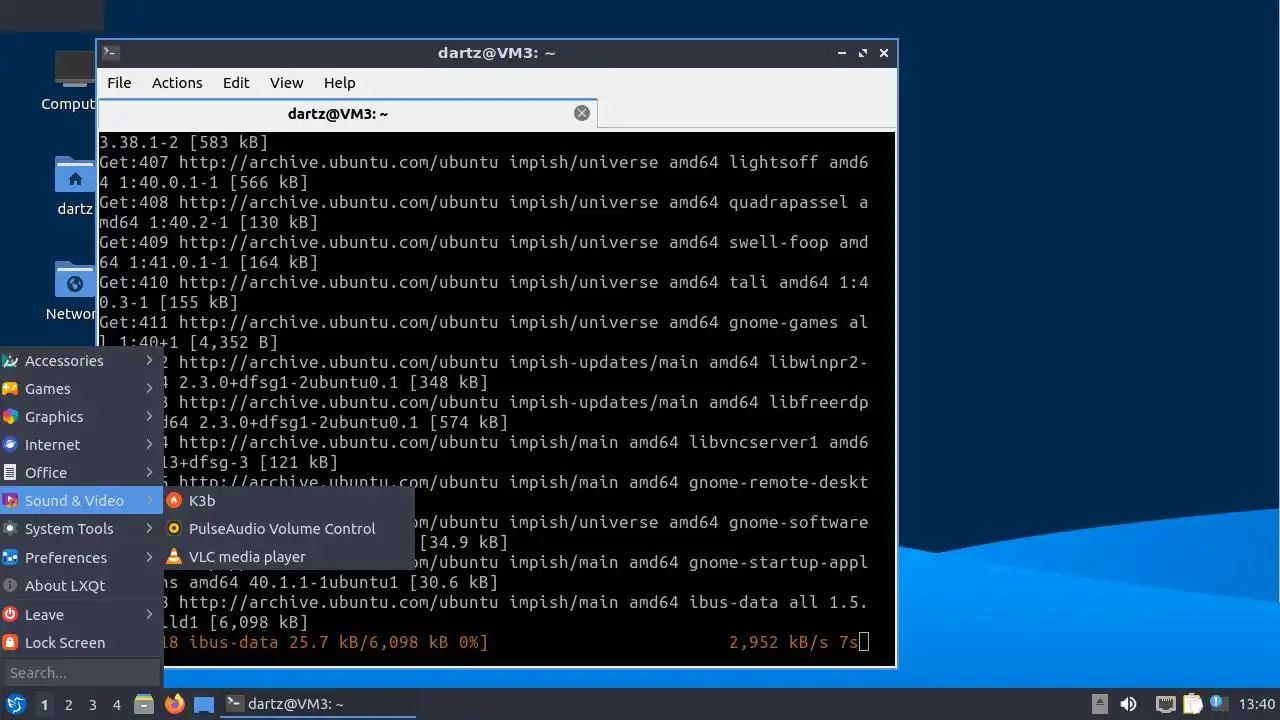1280x720 pixels.
Task: Expand the Sound & Video submenu arrow
Action: click(x=149, y=500)
